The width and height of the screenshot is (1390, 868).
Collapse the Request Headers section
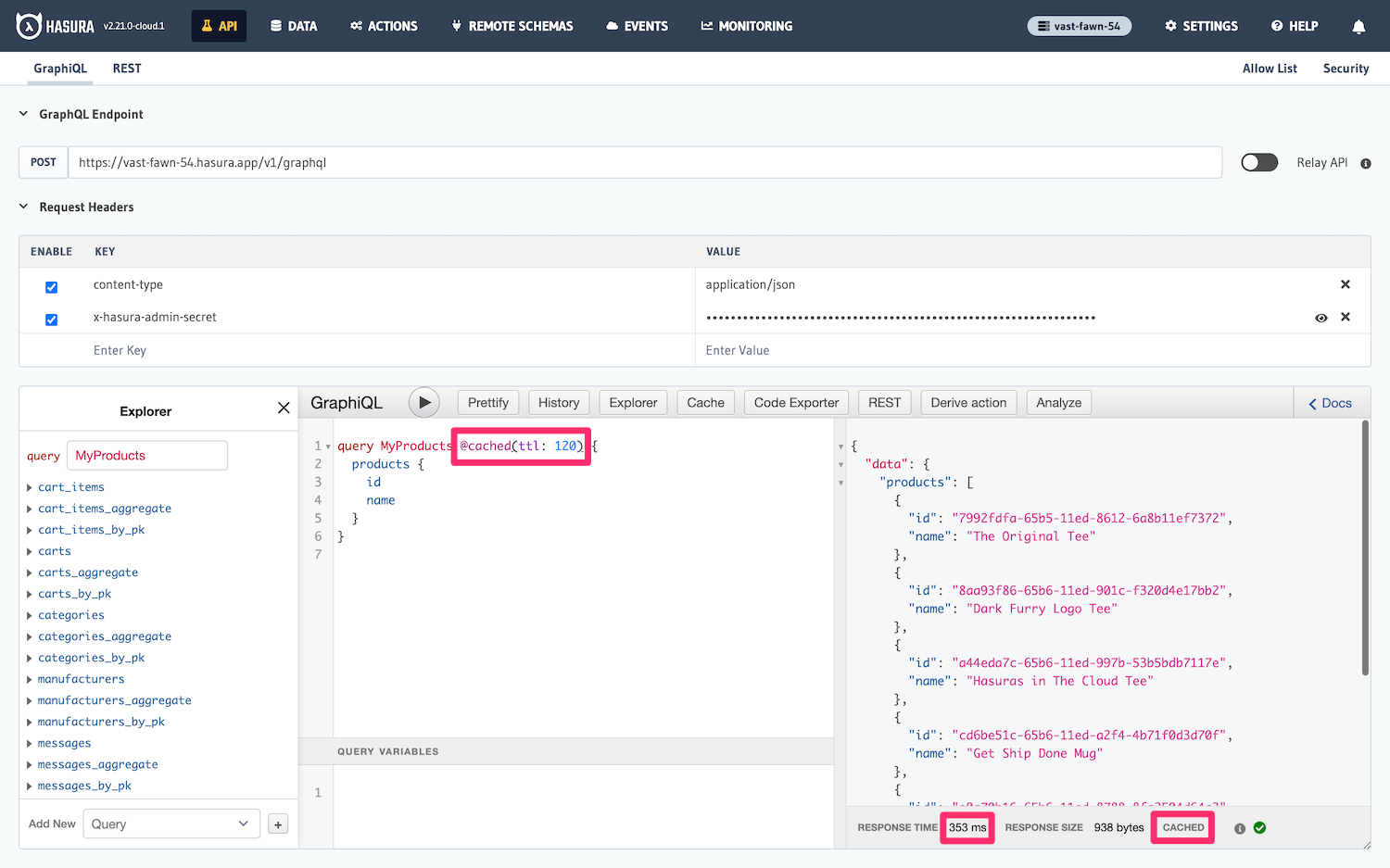tap(22, 207)
